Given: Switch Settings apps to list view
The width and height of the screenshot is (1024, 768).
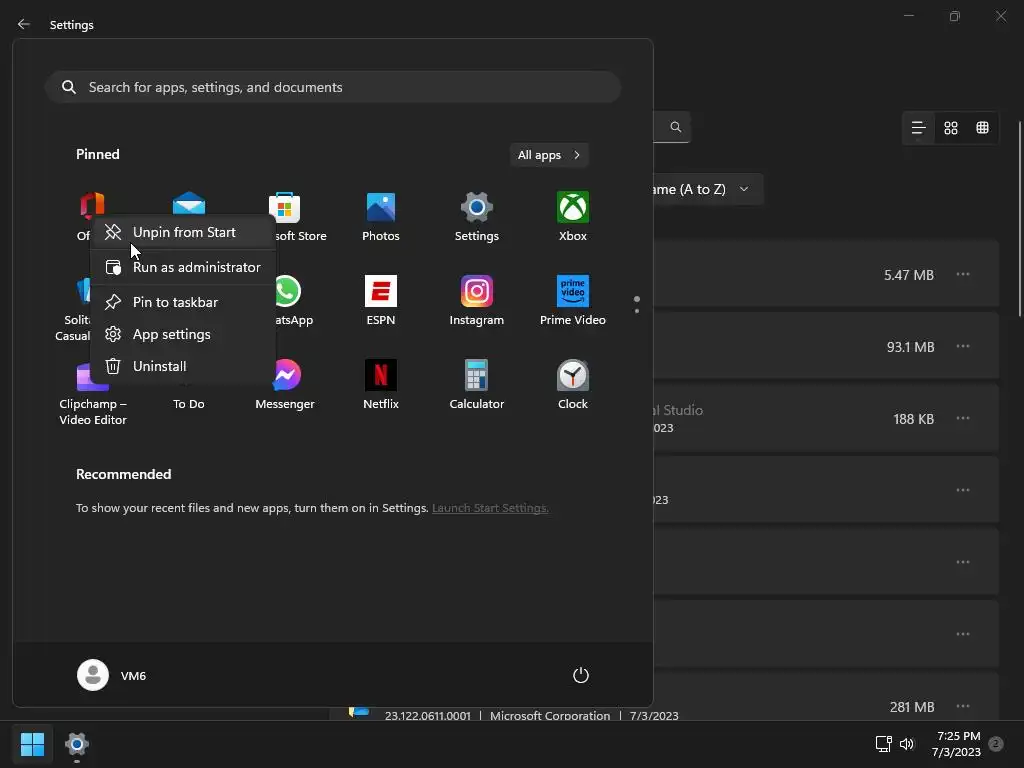Looking at the screenshot, I should [918, 128].
